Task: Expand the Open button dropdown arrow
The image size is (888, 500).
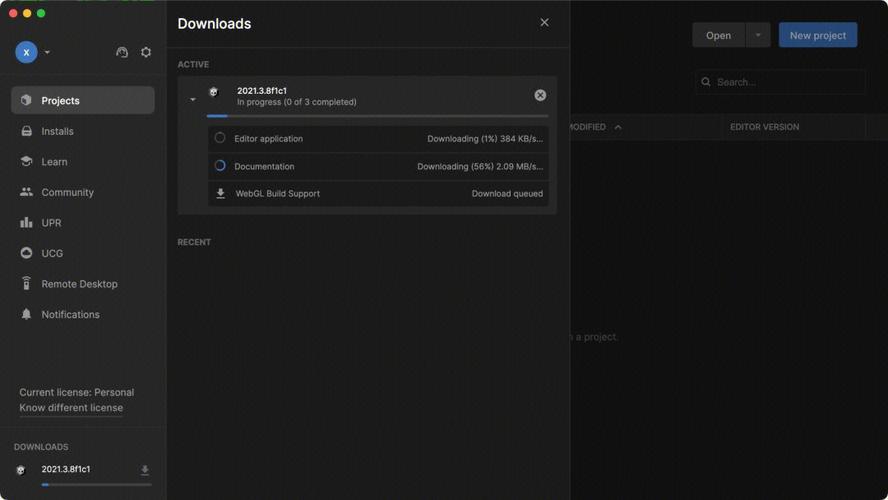Action: pyautogui.click(x=758, y=35)
